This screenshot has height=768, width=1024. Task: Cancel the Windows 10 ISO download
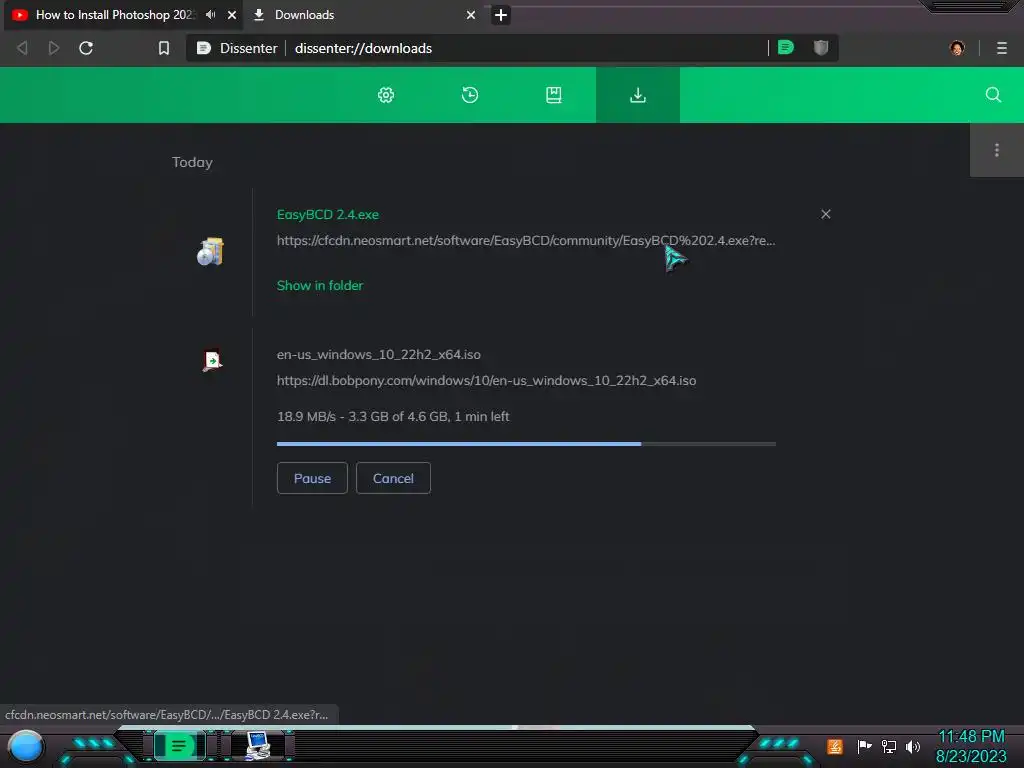393,478
